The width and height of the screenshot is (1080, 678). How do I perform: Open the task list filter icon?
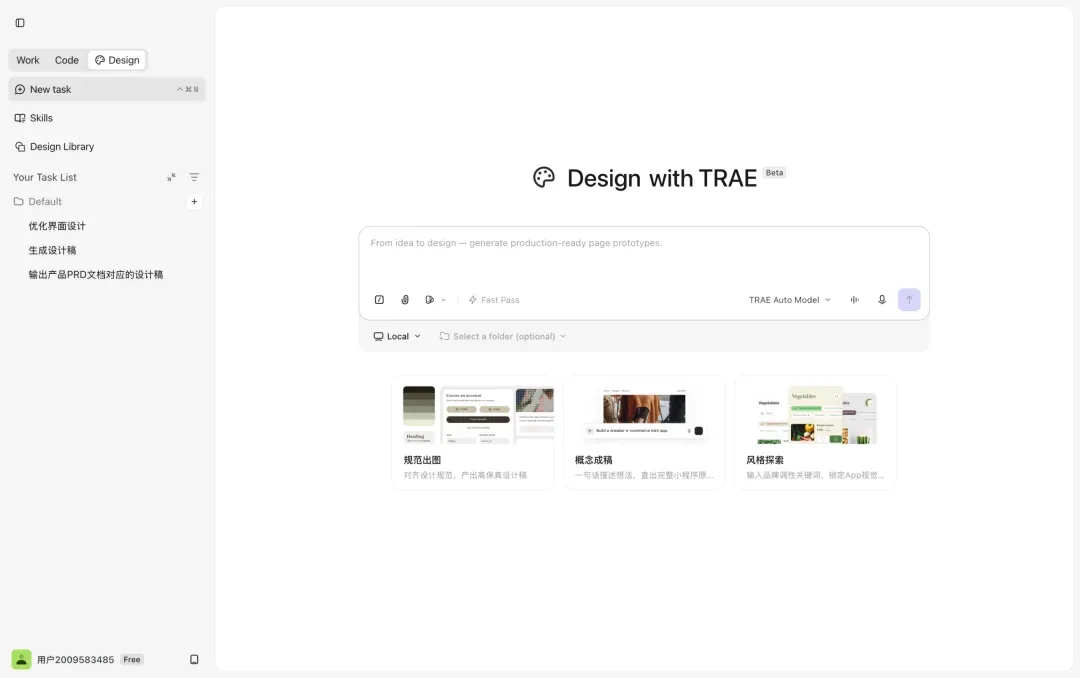pyautogui.click(x=194, y=177)
